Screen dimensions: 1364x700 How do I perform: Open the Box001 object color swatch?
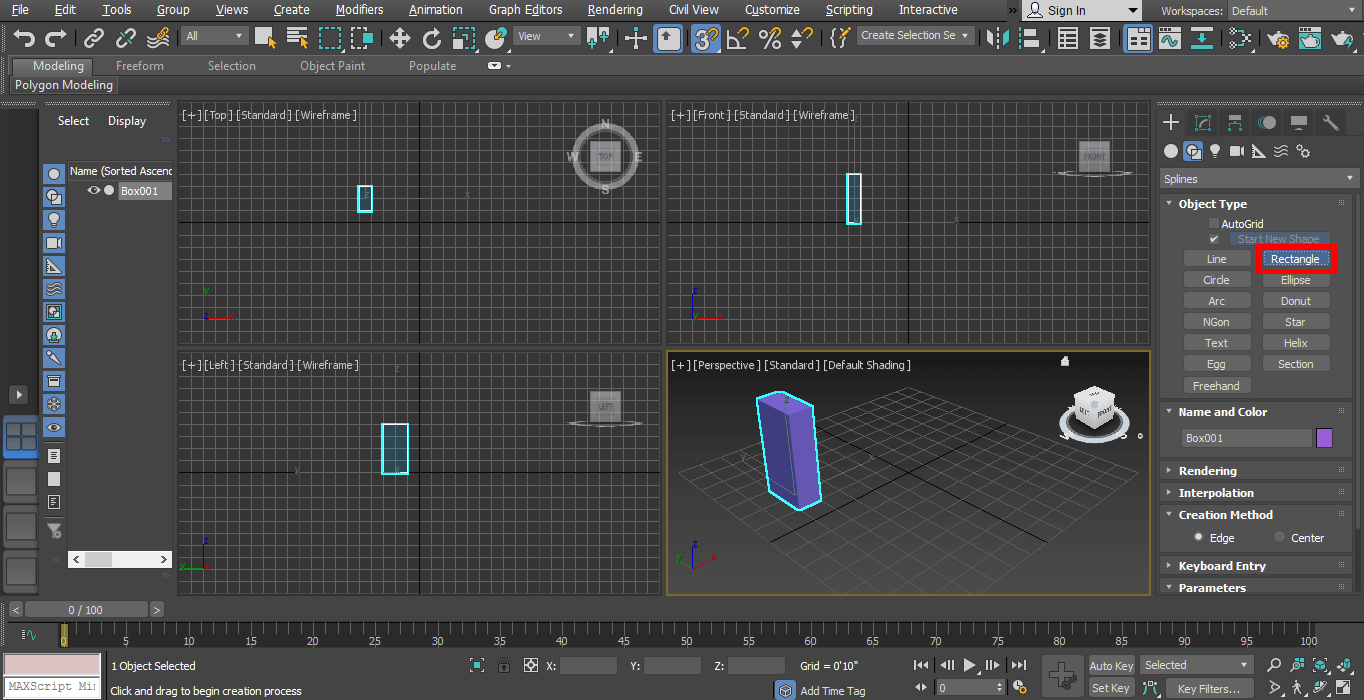1325,437
